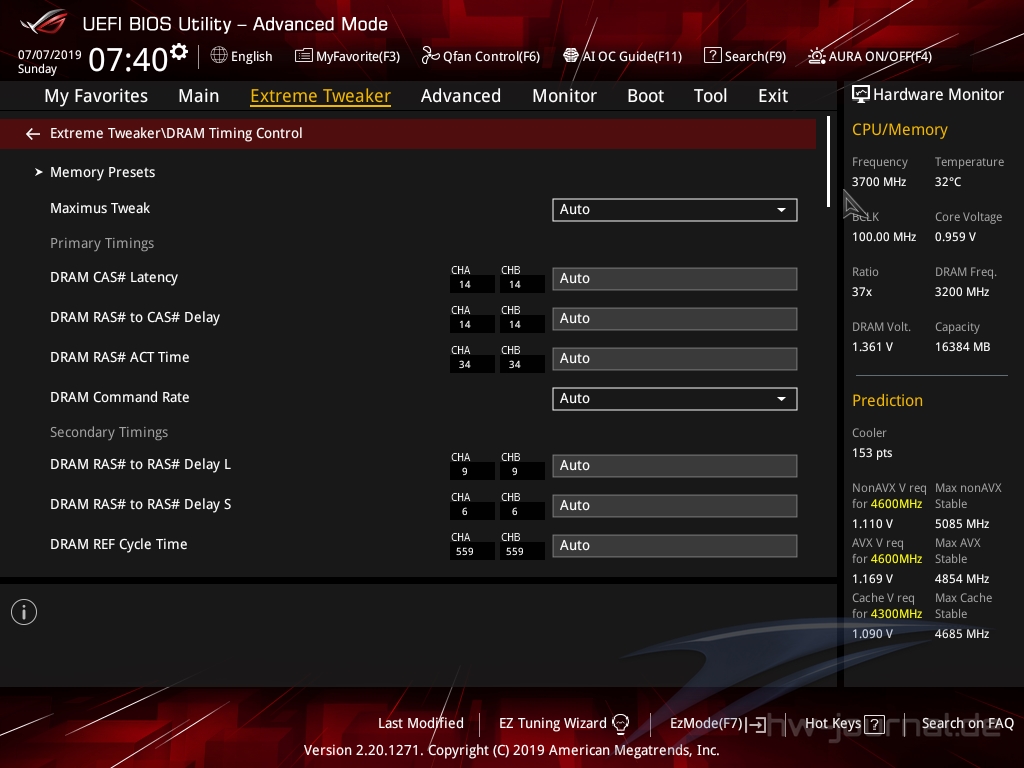This screenshot has height=768, width=1024.
Task: Click the 153 pts cooler score
Action: (871, 453)
